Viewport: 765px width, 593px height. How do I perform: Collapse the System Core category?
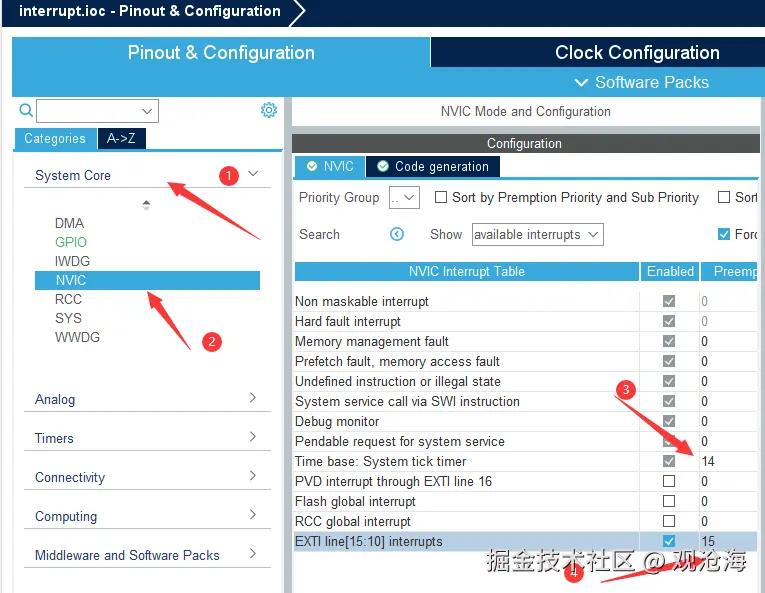(x=253, y=174)
